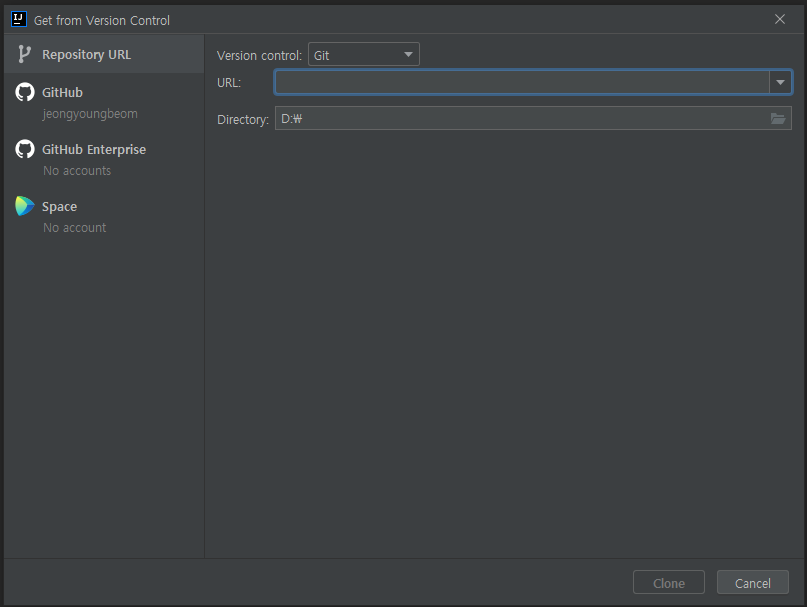The width and height of the screenshot is (807, 607).
Task: Click the jeongyoungbeom account name
Action: click(90, 114)
